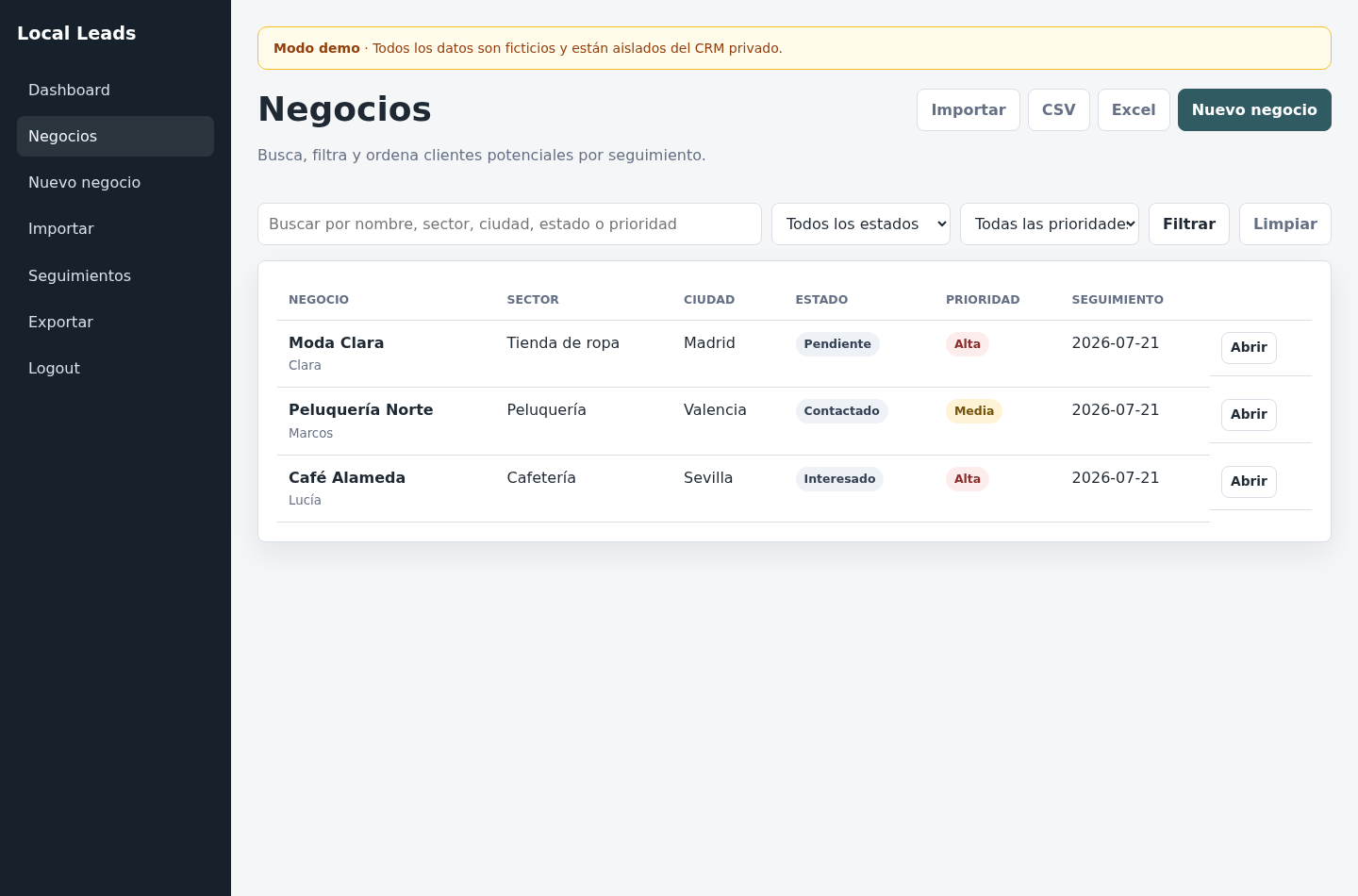Click the 2026-07-21 date in Moda Clara row
This screenshot has width=1358, height=896.
(1116, 343)
